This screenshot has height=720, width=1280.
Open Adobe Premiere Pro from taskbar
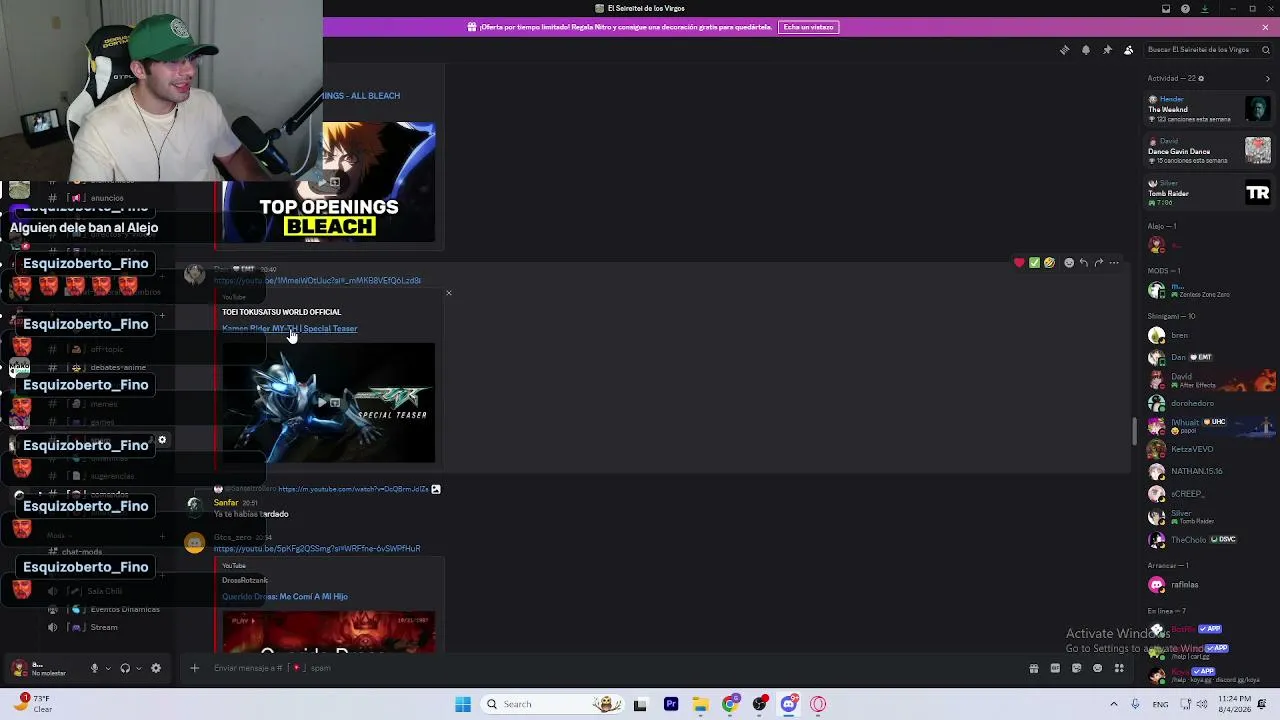click(671, 704)
